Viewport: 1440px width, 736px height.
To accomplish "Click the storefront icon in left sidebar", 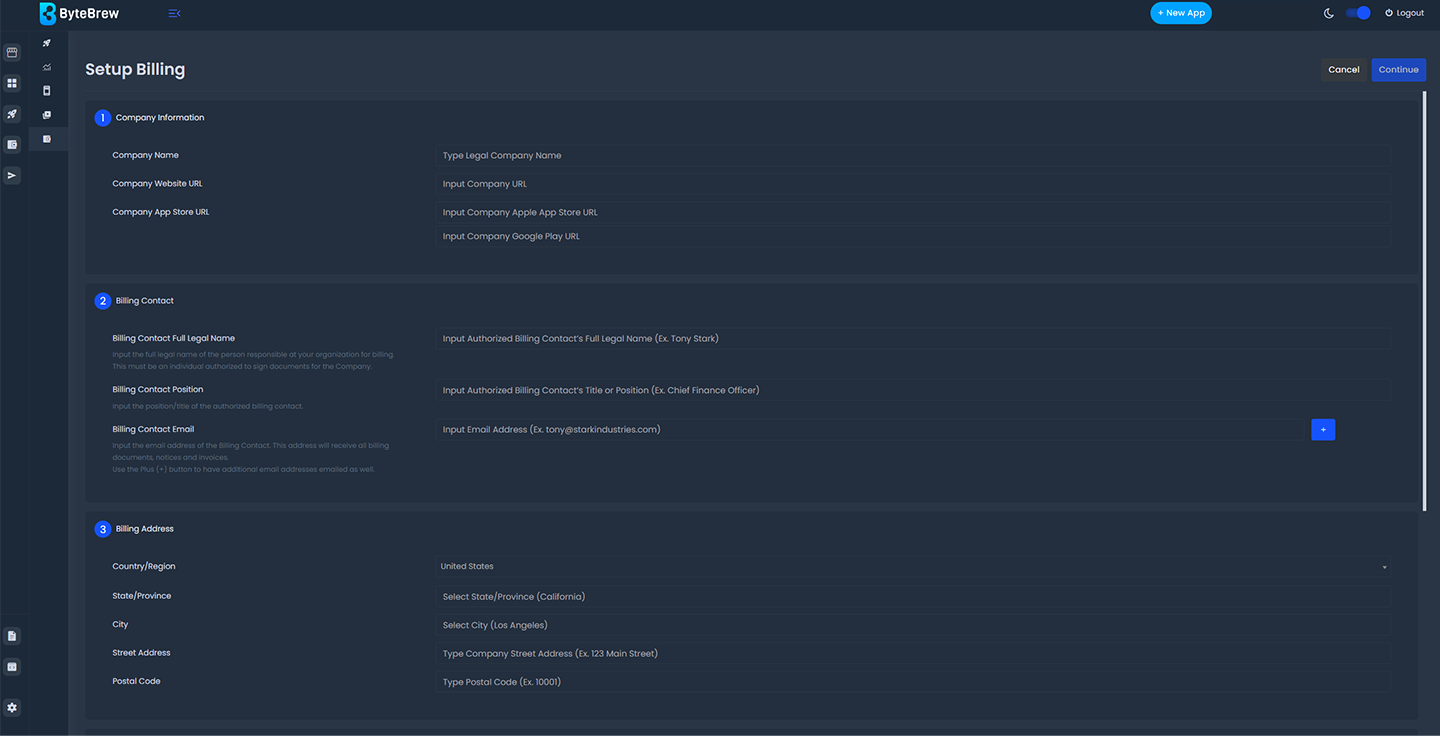I will click(x=13, y=52).
